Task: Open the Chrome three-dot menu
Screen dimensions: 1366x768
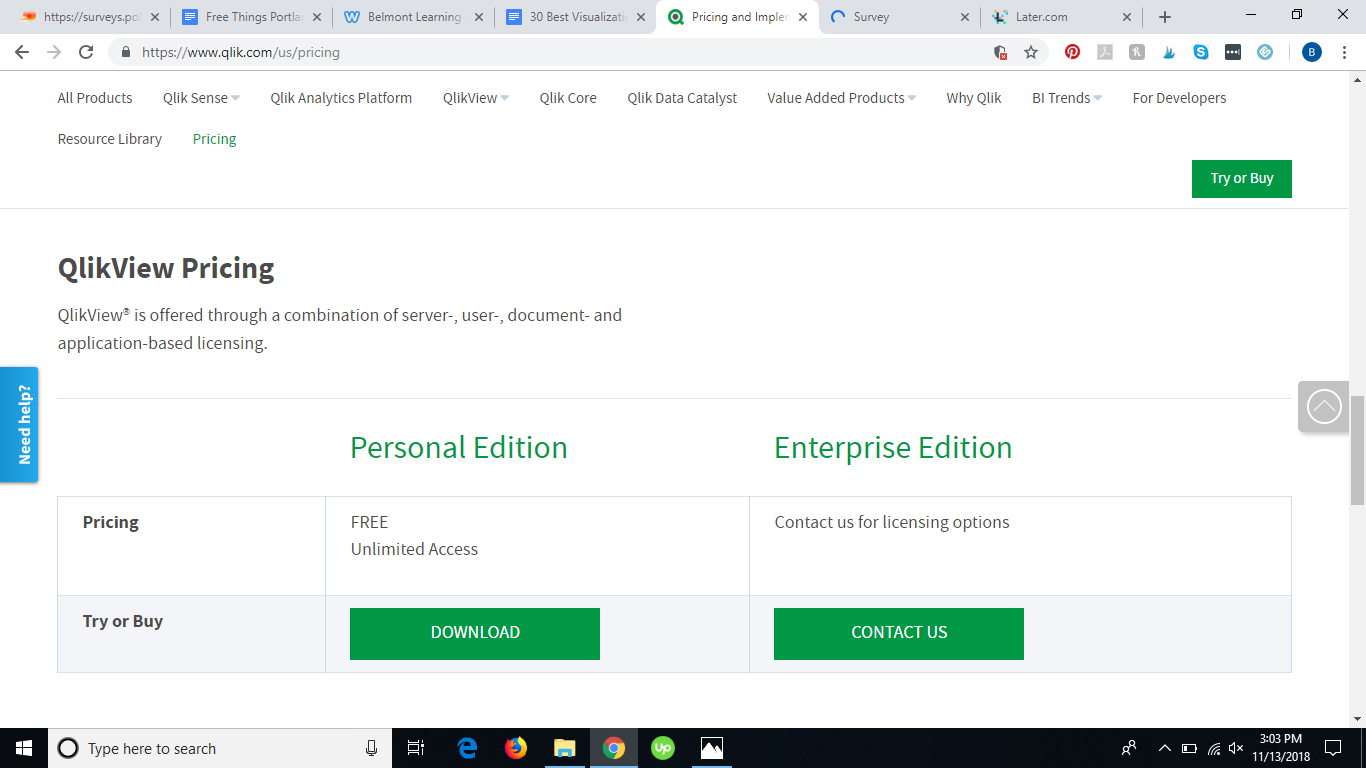Action: pyautogui.click(x=1345, y=51)
